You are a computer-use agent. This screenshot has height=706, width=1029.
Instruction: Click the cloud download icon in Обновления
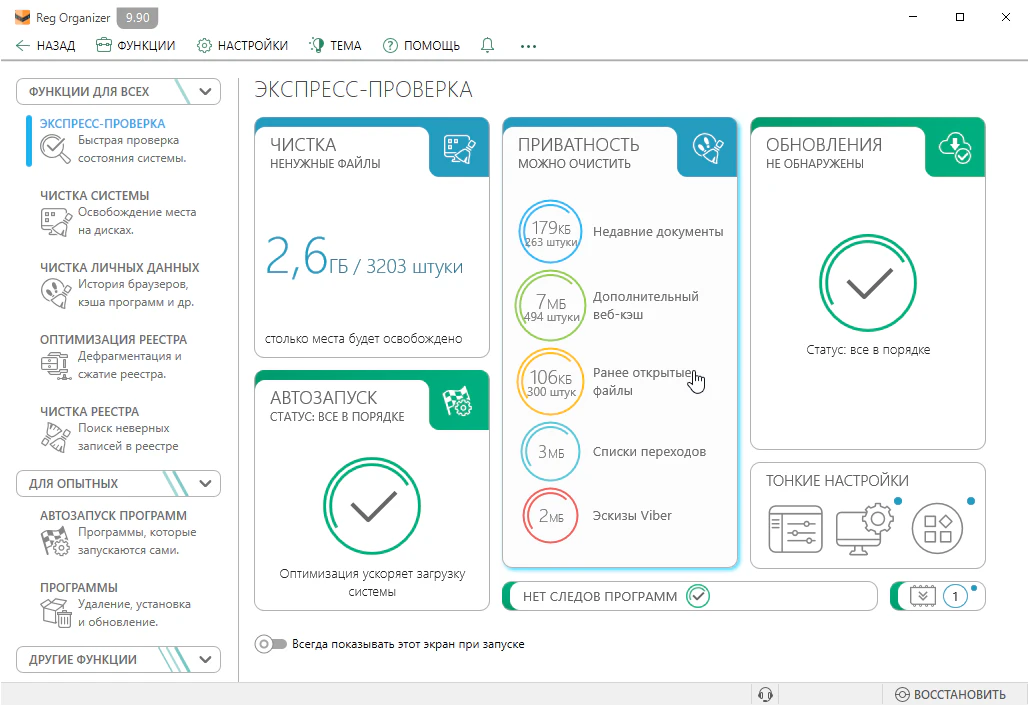954,148
